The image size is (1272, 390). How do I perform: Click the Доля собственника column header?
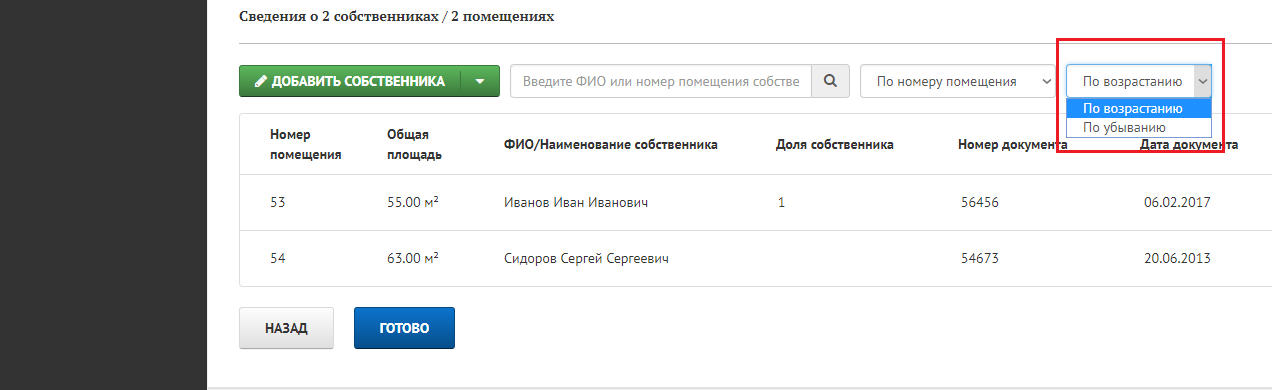835,144
